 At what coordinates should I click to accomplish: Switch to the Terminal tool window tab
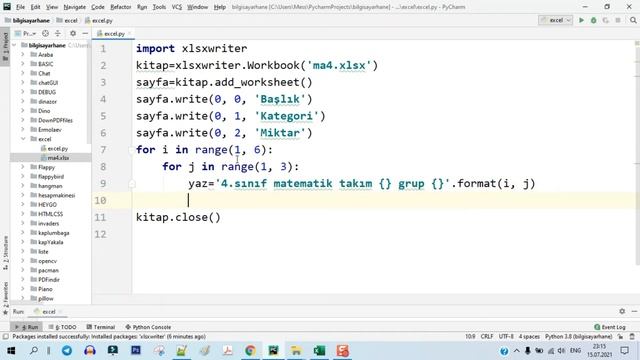[x=100, y=327]
